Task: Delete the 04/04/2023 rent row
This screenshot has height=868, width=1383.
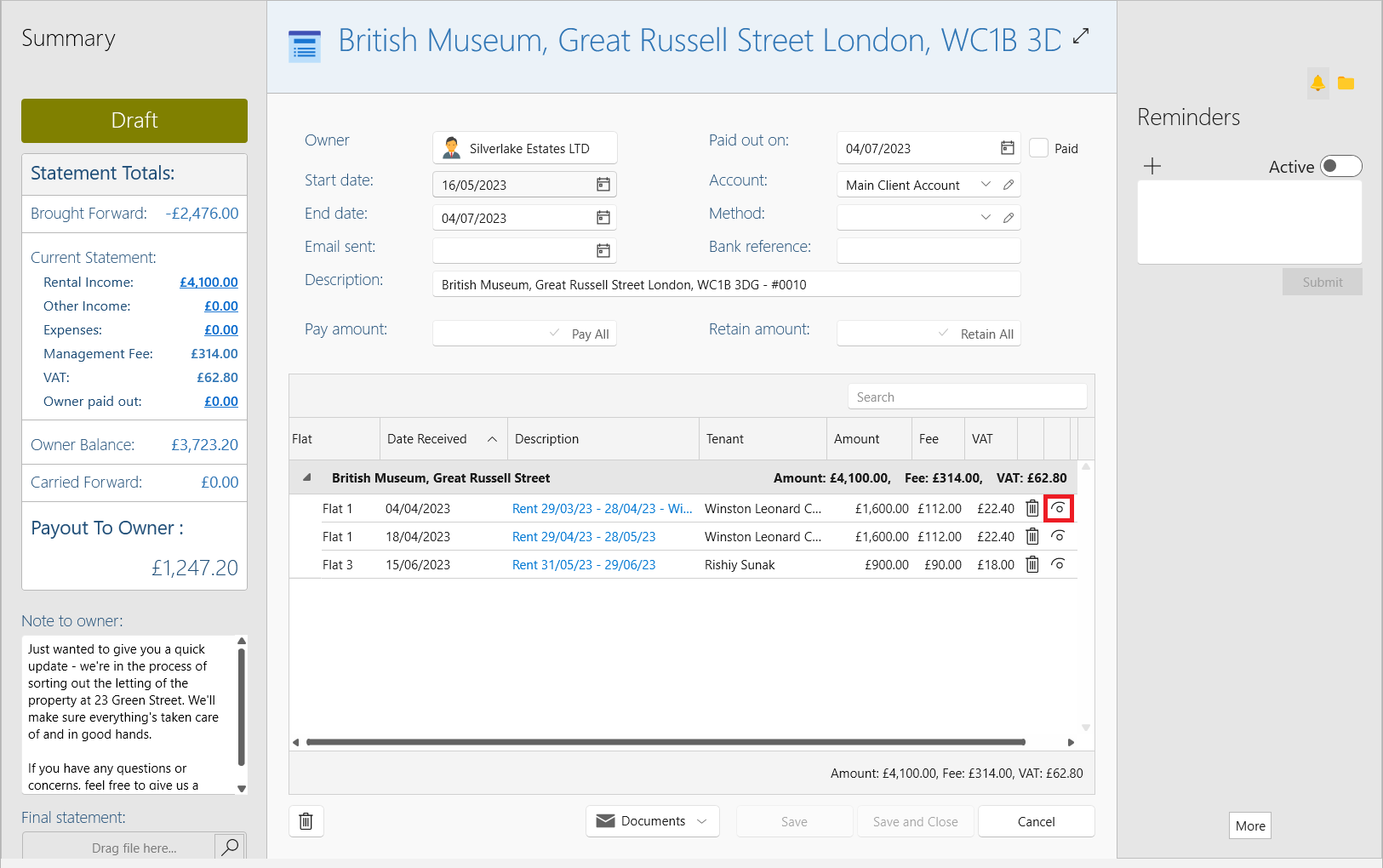Action: [1032, 508]
